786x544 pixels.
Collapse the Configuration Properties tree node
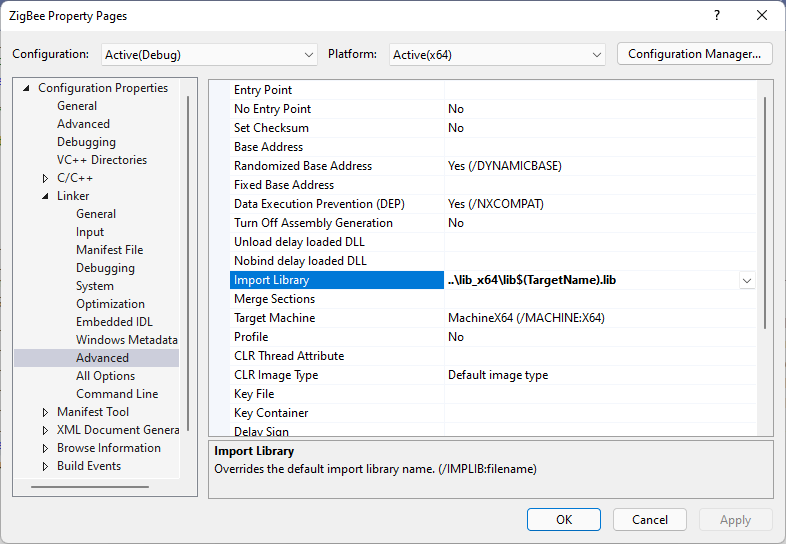tap(26, 88)
